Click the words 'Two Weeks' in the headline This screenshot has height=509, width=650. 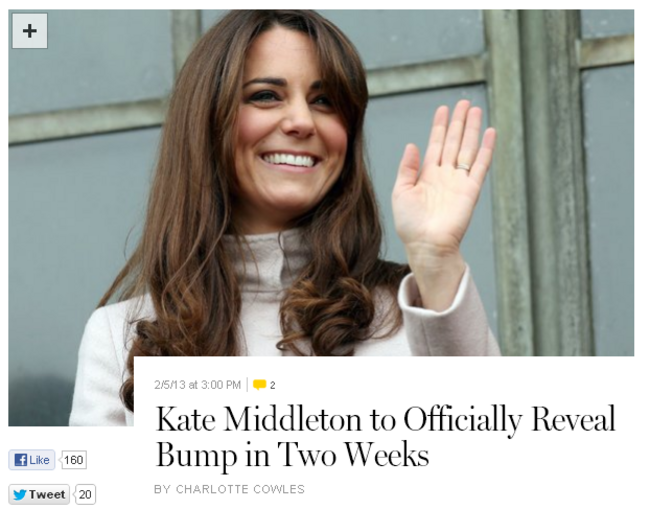pos(353,455)
